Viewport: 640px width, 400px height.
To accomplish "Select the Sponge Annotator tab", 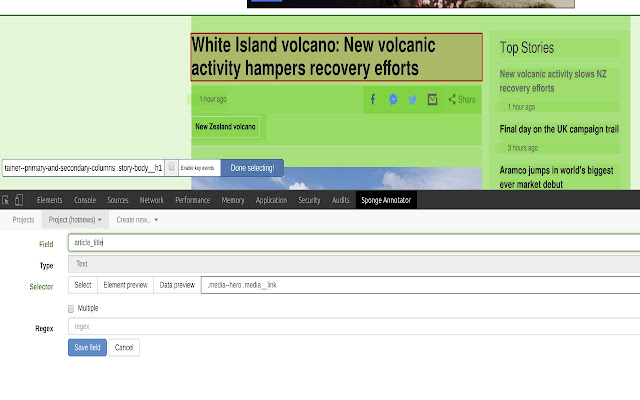I will [x=386, y=200].
